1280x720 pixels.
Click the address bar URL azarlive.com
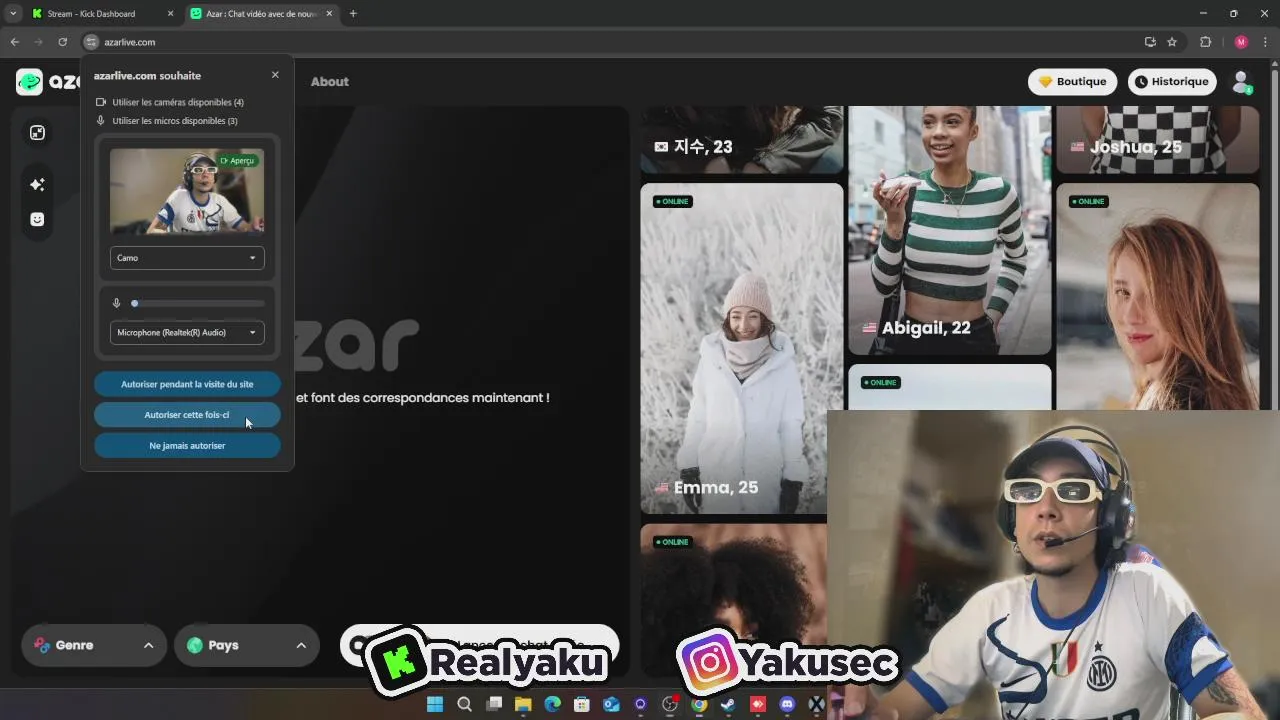click(x=130, y=42)
